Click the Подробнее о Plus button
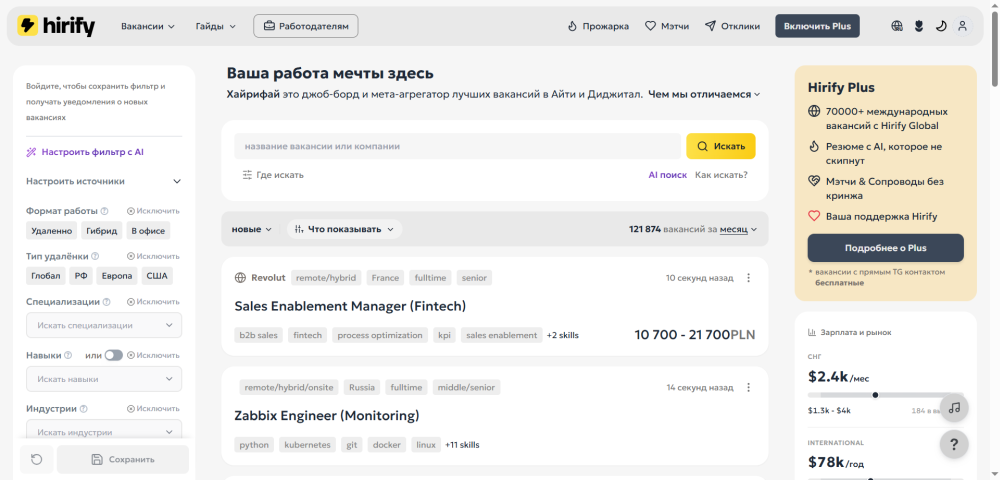The image size is (1000, 480). [x=885, y=248]
